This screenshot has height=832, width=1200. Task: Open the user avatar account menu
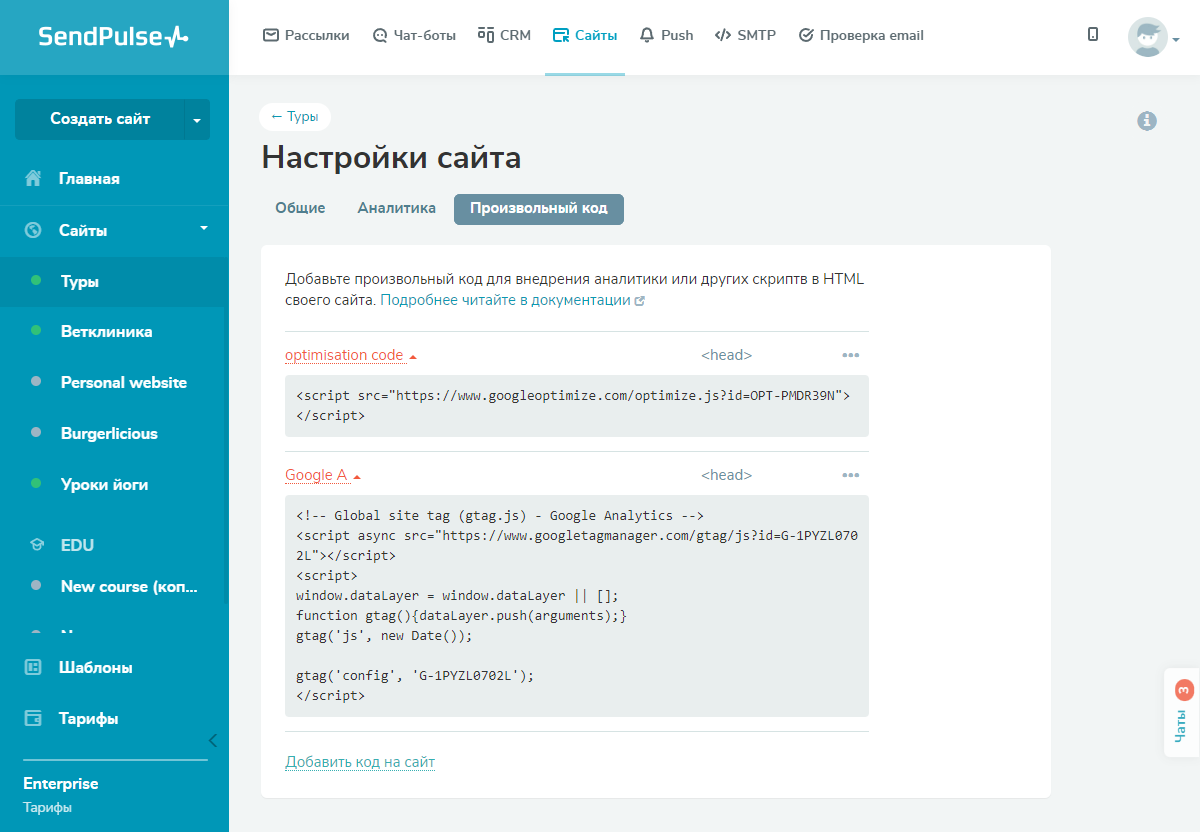1153,38
